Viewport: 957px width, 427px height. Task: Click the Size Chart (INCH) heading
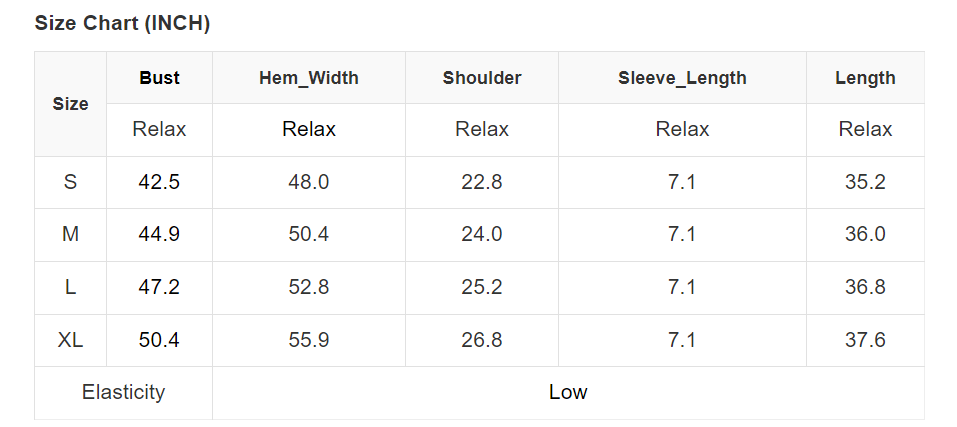pos(122,24)
